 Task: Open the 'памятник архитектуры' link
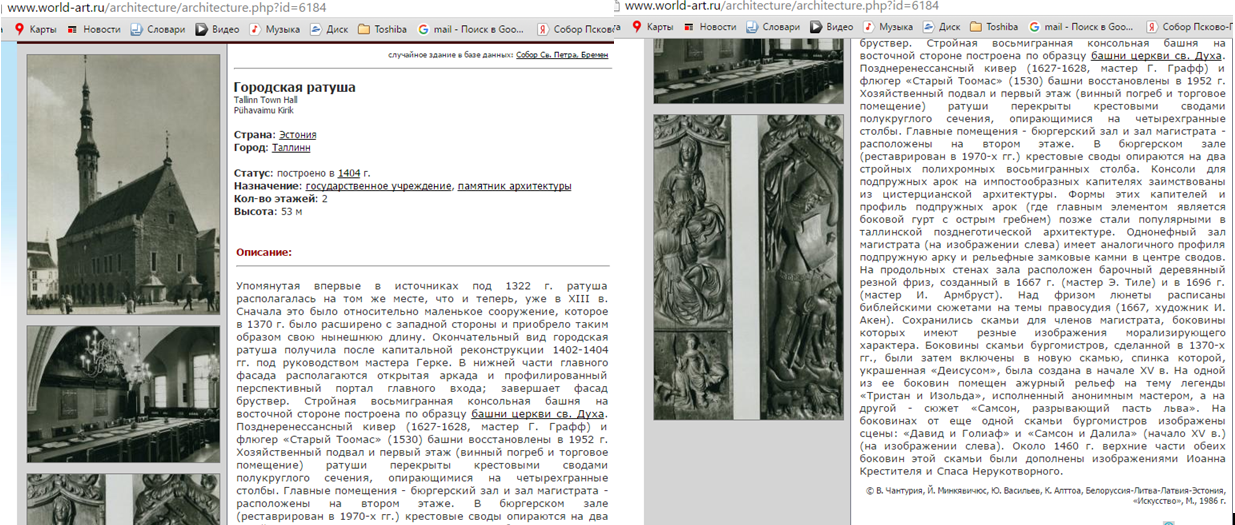514,186
